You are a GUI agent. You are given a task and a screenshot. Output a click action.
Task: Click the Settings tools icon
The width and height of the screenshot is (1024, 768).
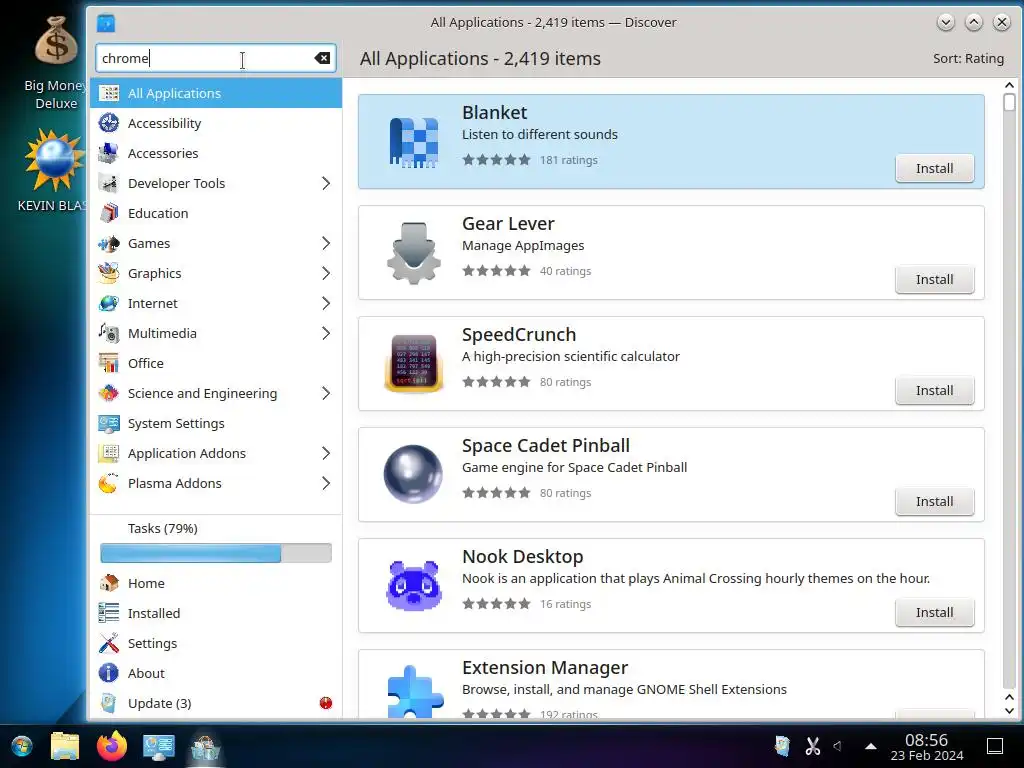[x=108, y=643]
